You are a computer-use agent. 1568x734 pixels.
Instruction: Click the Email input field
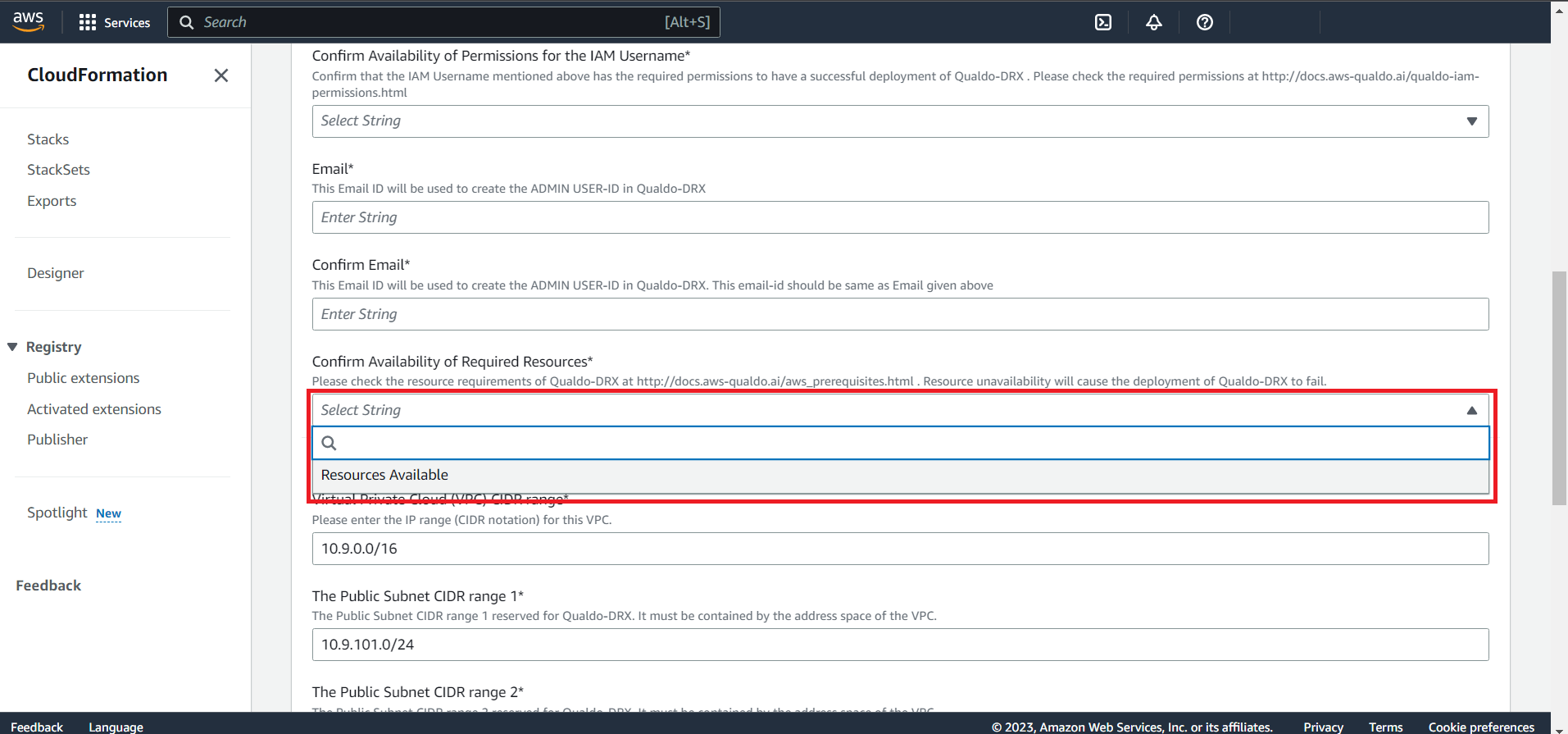[900, 217]
